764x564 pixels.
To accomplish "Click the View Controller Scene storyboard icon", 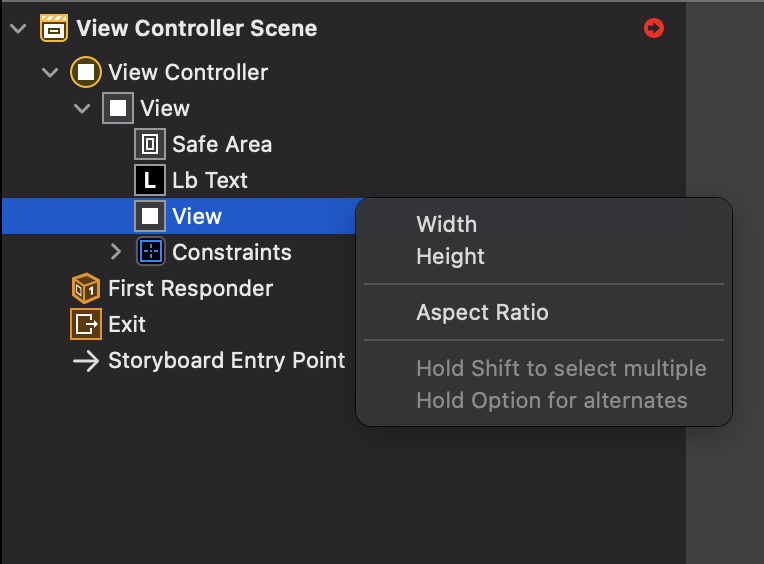I will coord(54,28).
